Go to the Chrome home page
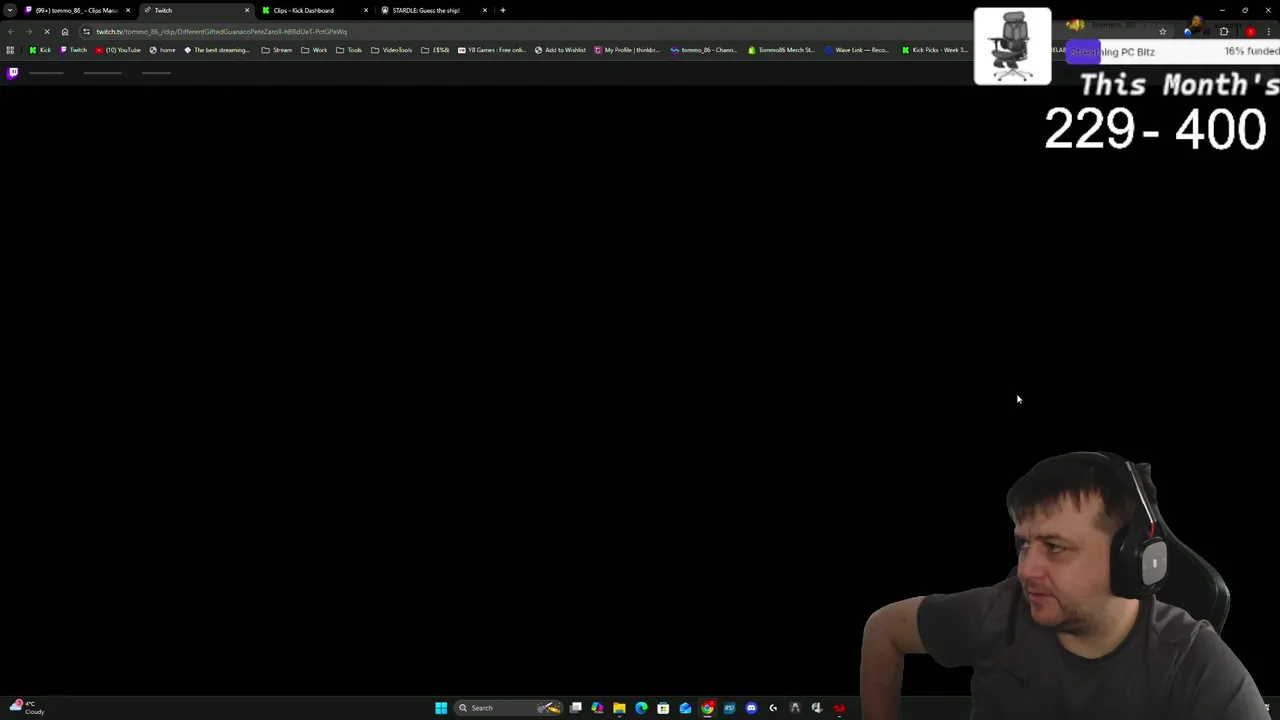This screenshot has width=1280, height=720. pyautogui.click(x=65, y=31)
